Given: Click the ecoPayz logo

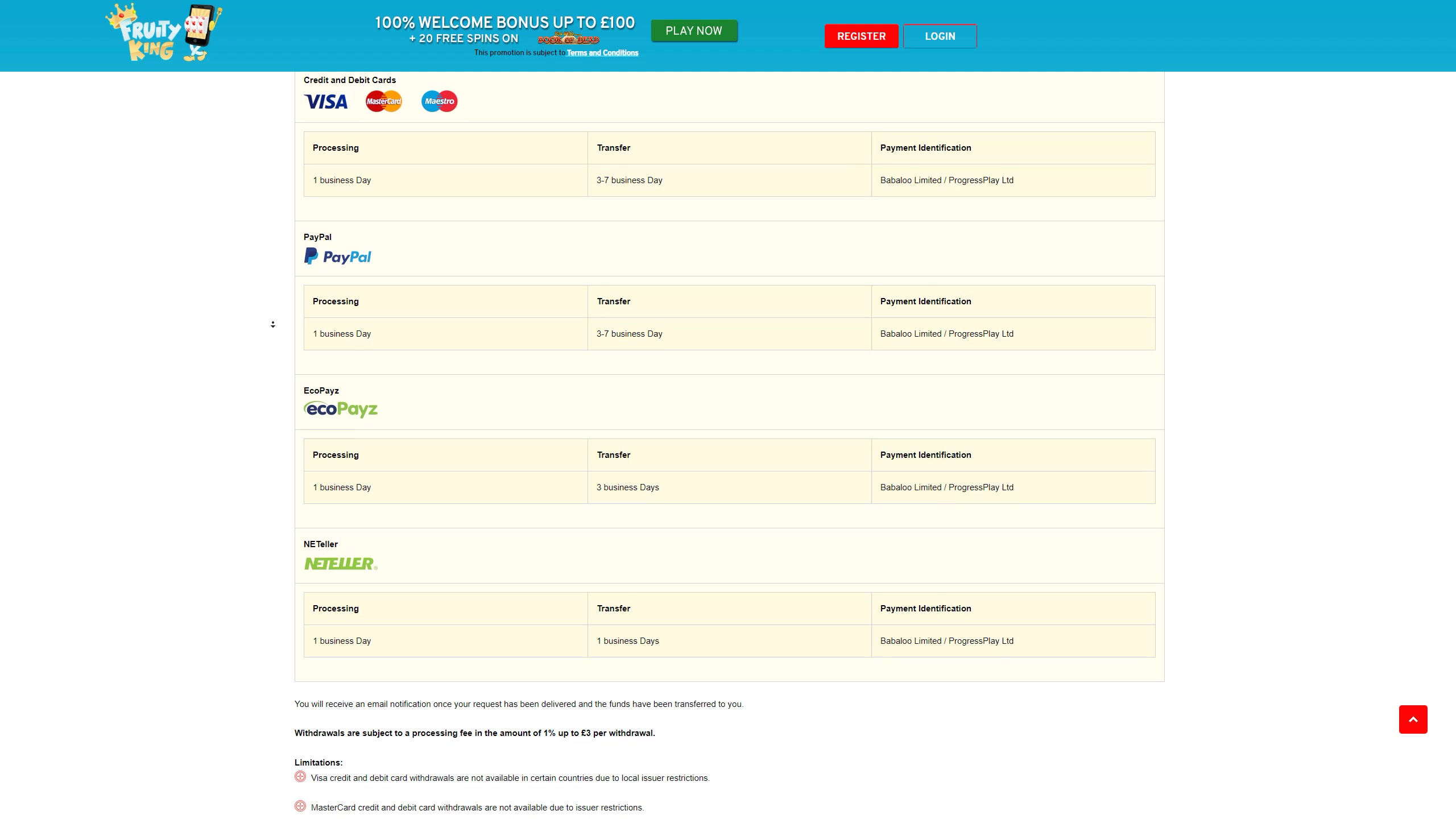Looking at the screenshot, I should click(341, 409).
